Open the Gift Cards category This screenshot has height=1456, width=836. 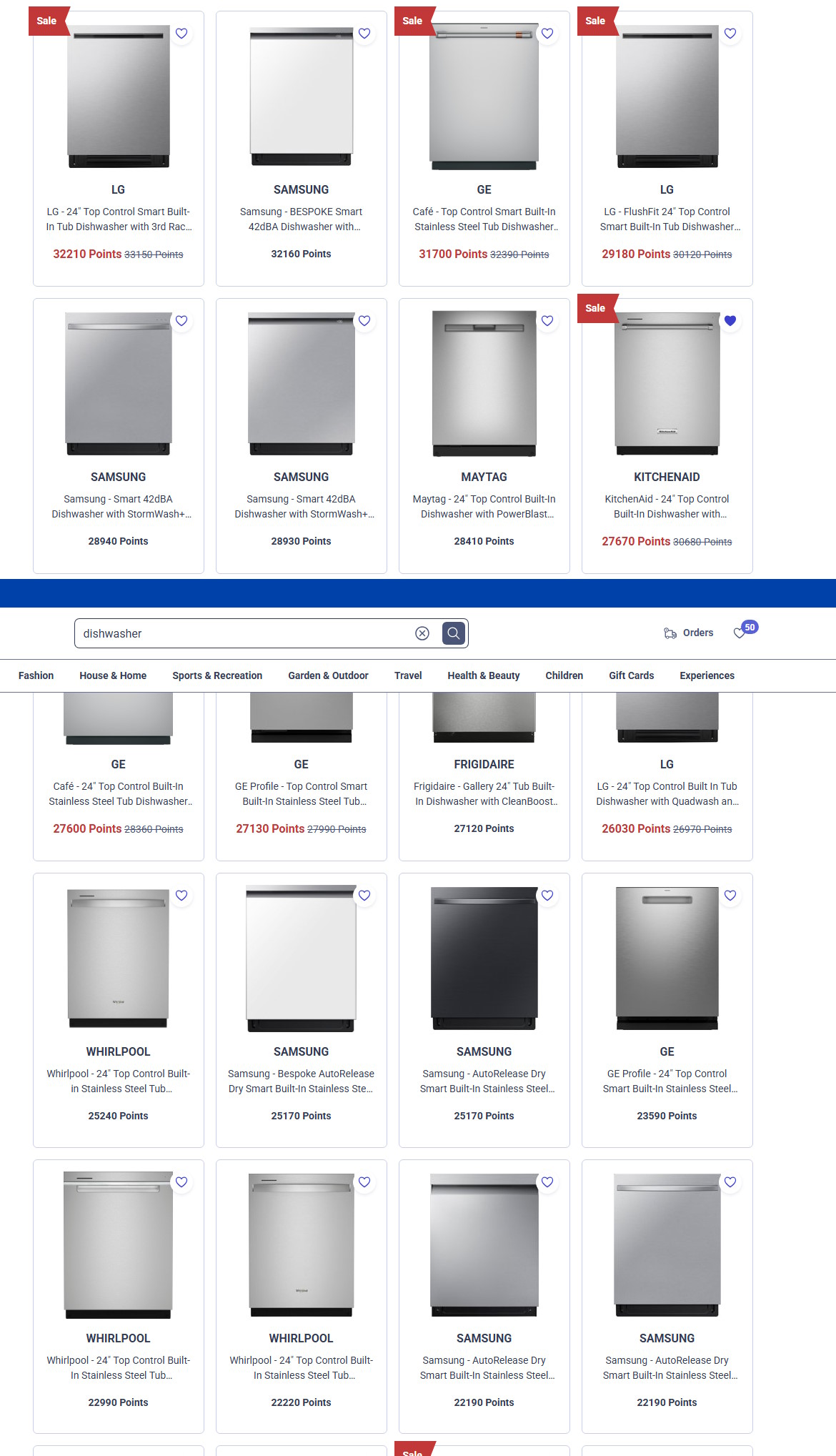pyautogui.click(x=632, y=675)
